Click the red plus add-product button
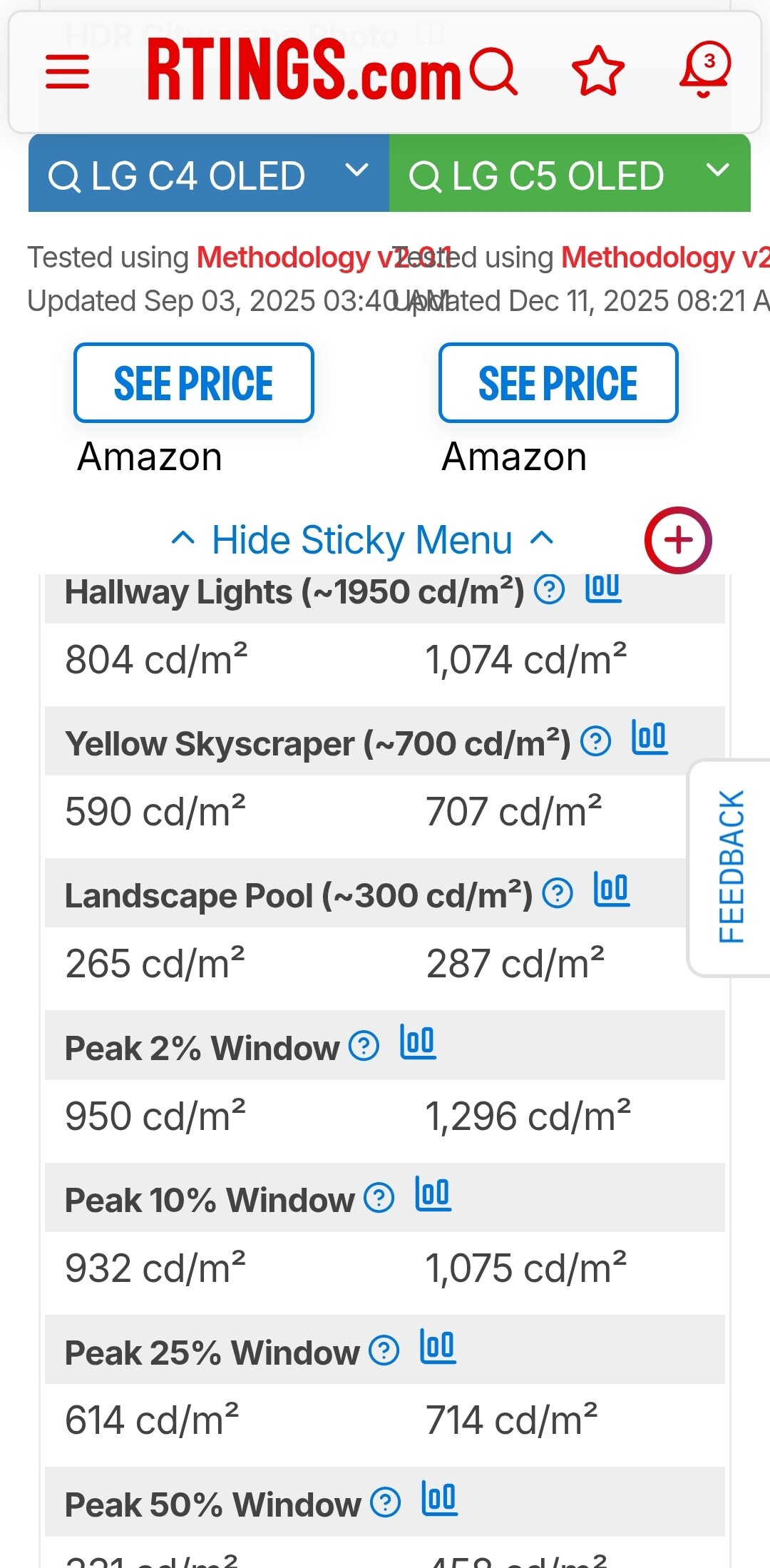The image size is (770, 1568). point(678,540)
